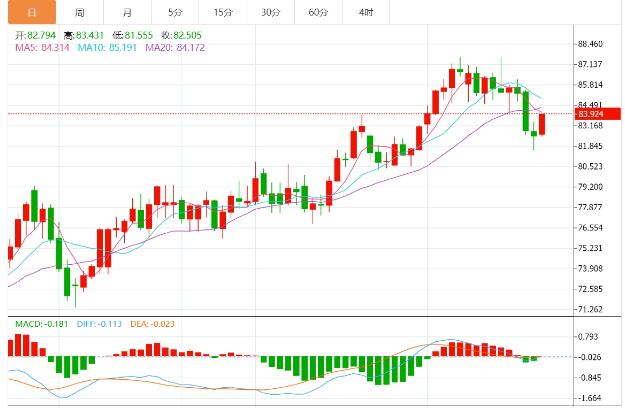Switch to the 5分 interval tab
This screenshot has height=417, width=625.
point(175,12)
